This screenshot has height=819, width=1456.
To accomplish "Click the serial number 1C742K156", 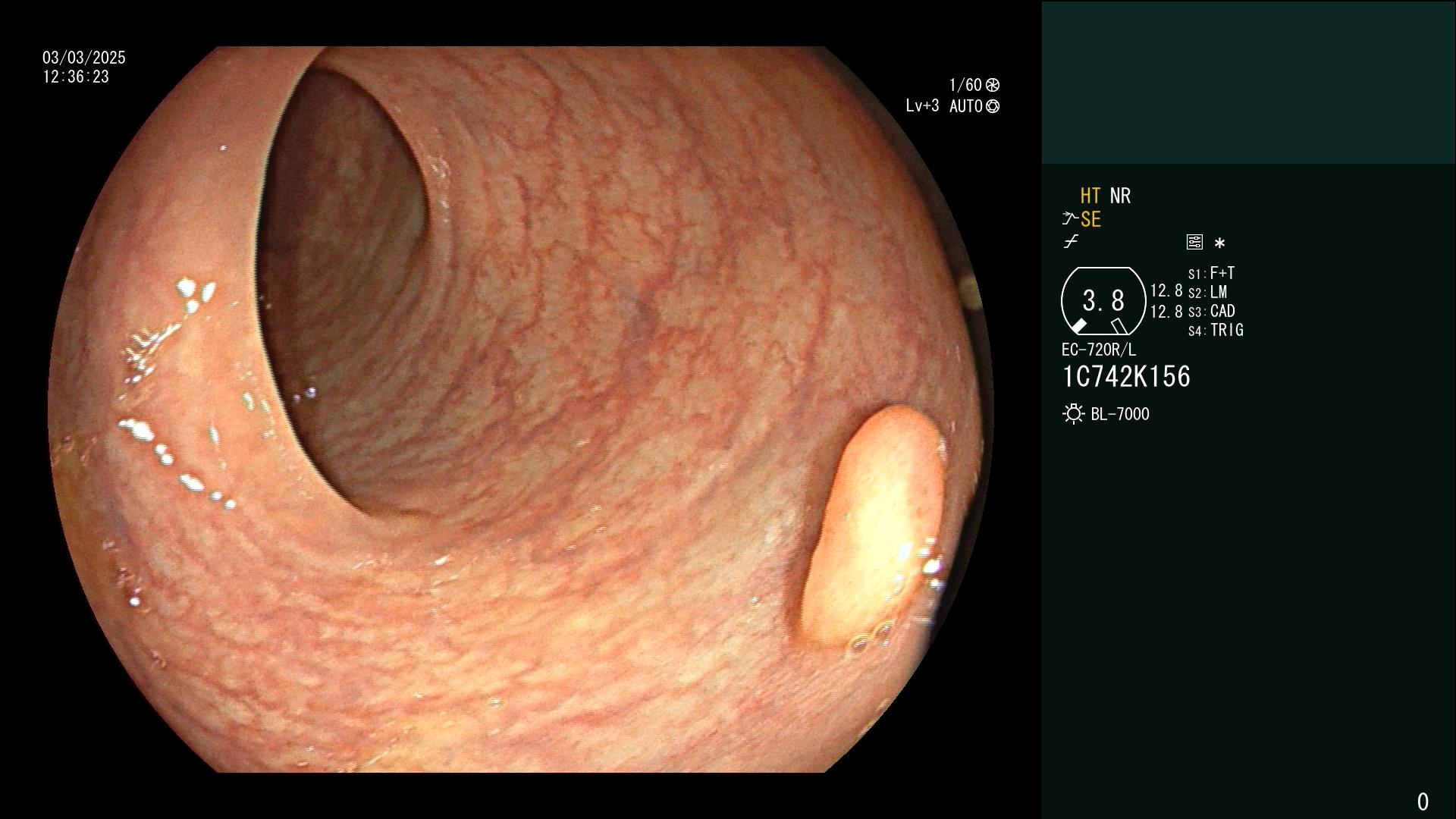I will pos(1126,377).
